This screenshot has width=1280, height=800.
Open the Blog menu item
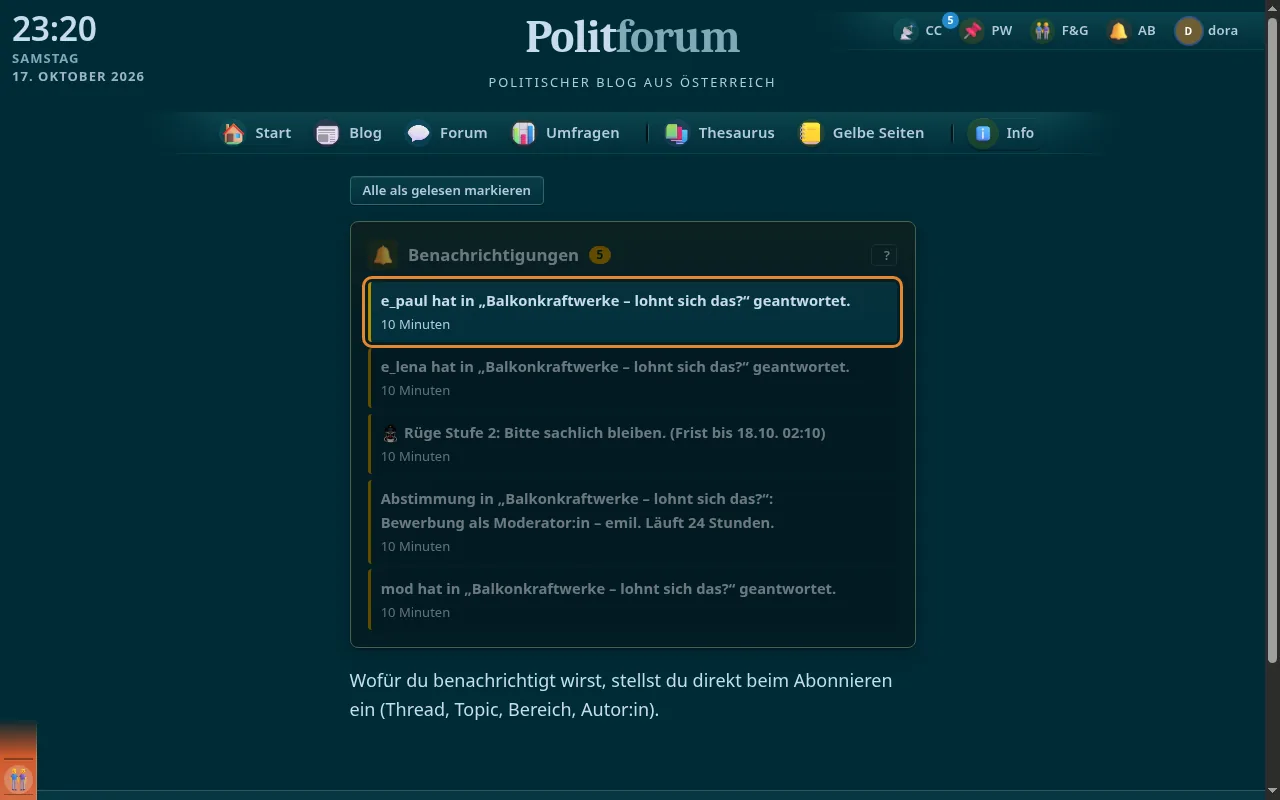349,133
